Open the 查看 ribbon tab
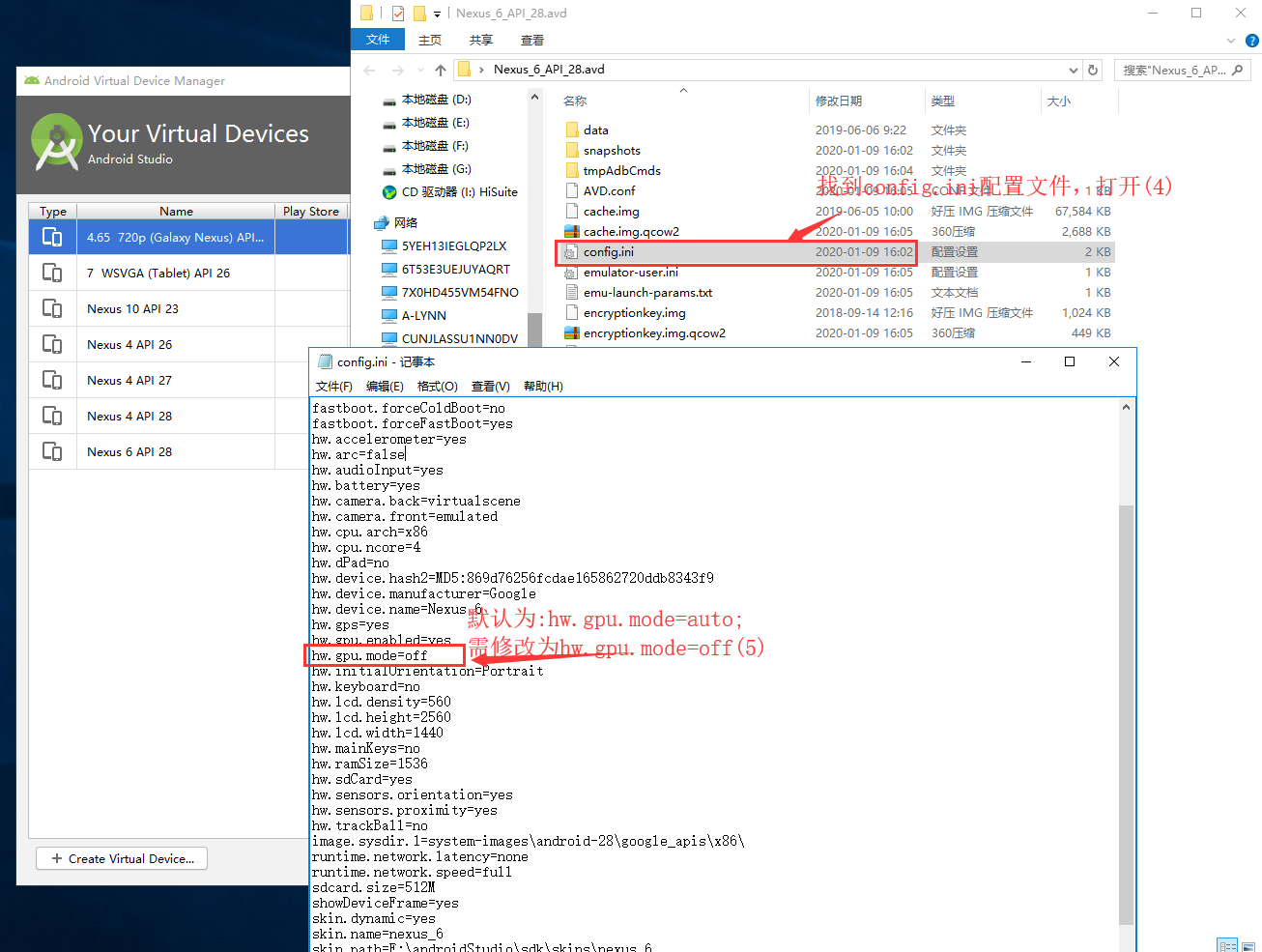Screen dimensions: 1262x952 (x=532, y=41)
